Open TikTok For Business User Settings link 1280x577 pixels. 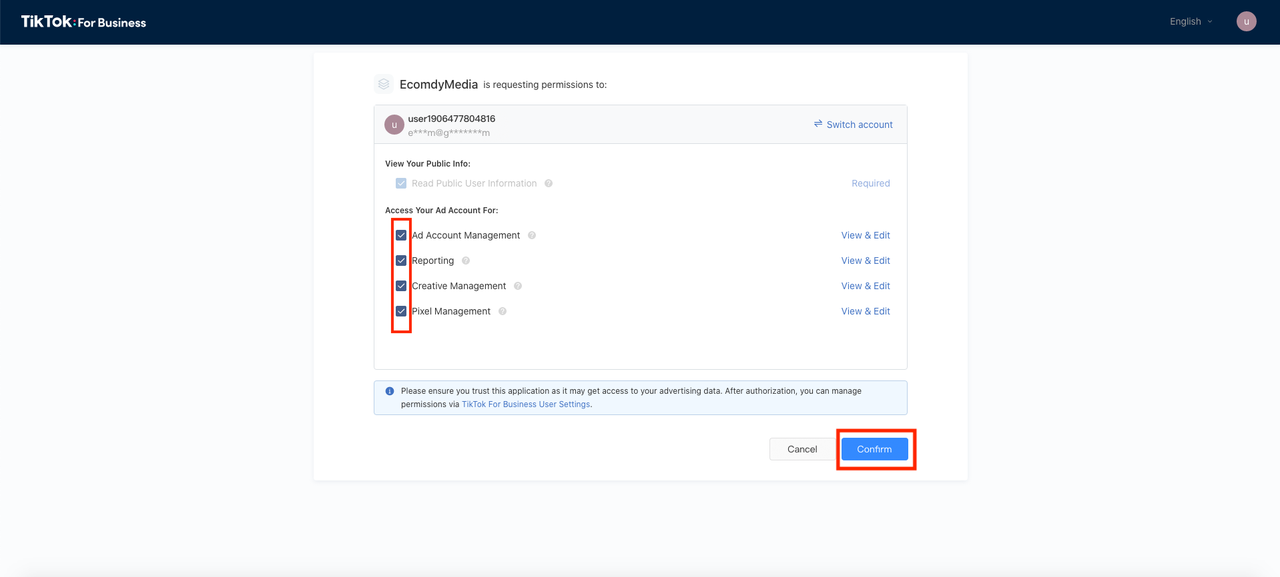[x=525, y=404]
